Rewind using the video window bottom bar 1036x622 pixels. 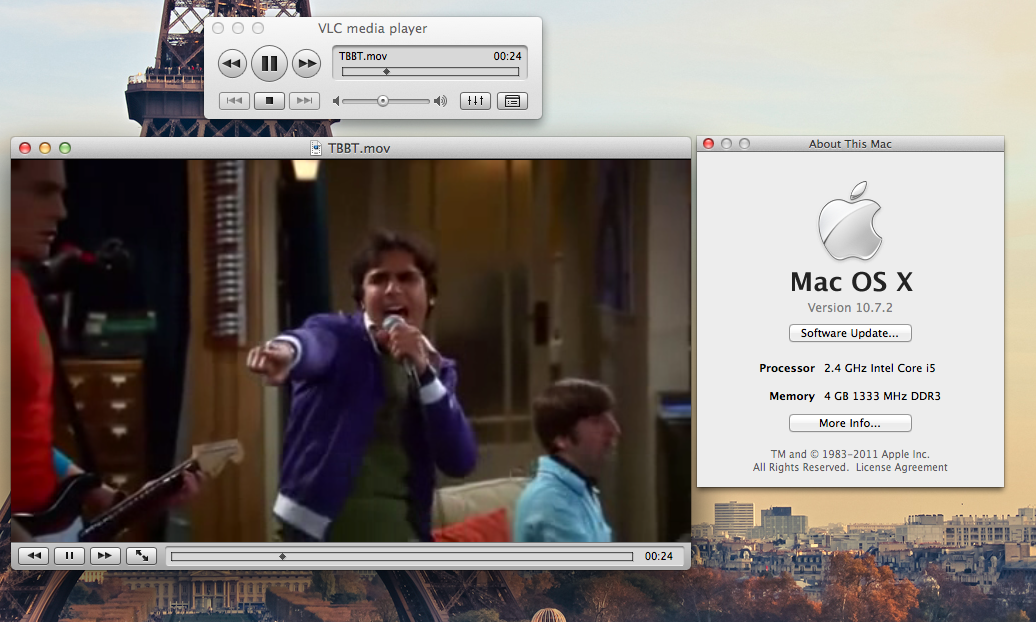(x=34, y=556)
